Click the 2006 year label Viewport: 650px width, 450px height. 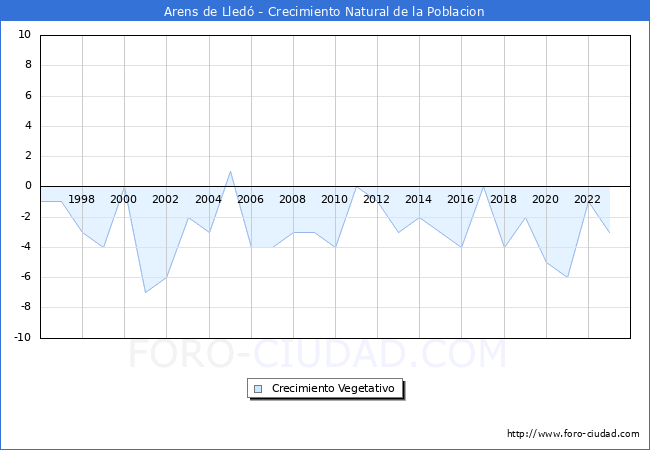pyautogui.click(x=250, y=199)
